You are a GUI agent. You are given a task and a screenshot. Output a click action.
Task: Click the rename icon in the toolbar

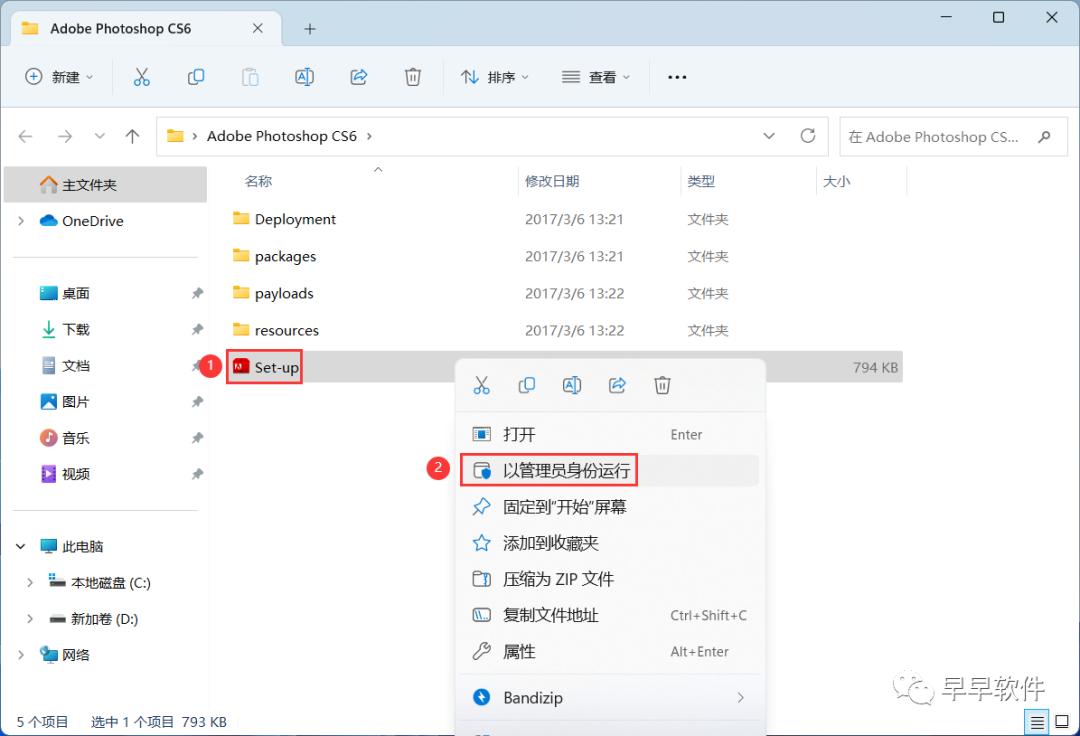click(x=304, y=77)
